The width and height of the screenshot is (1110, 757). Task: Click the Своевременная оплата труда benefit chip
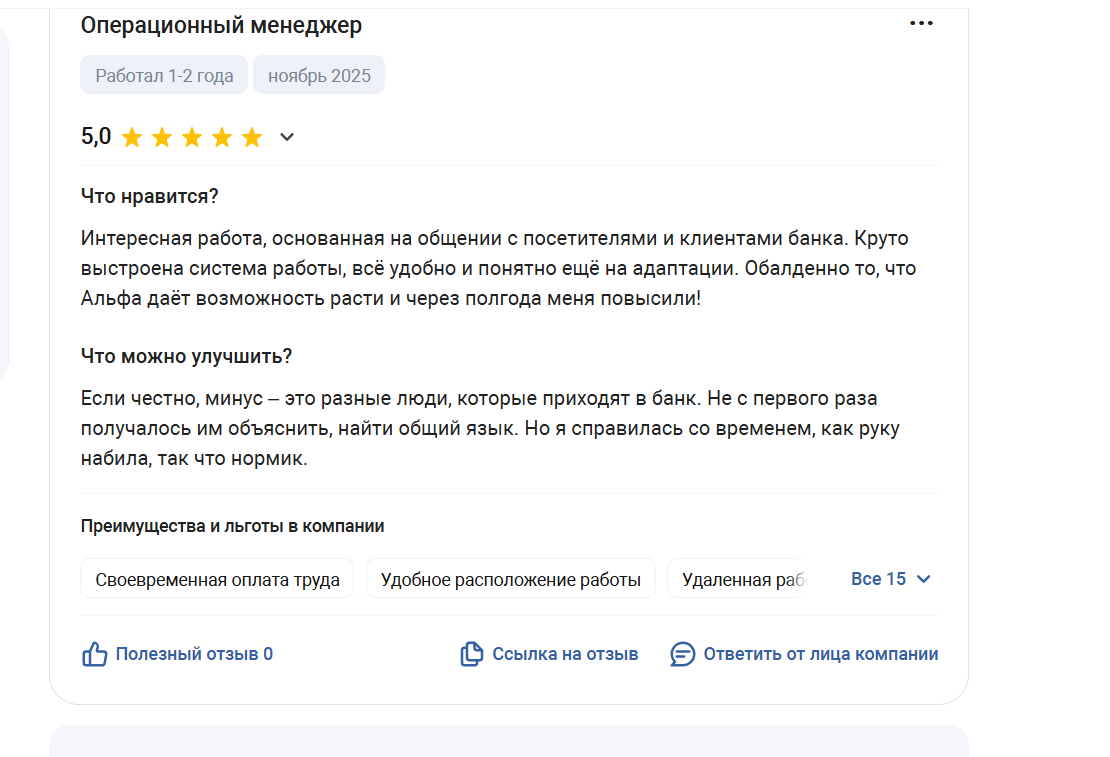[217, 579]
